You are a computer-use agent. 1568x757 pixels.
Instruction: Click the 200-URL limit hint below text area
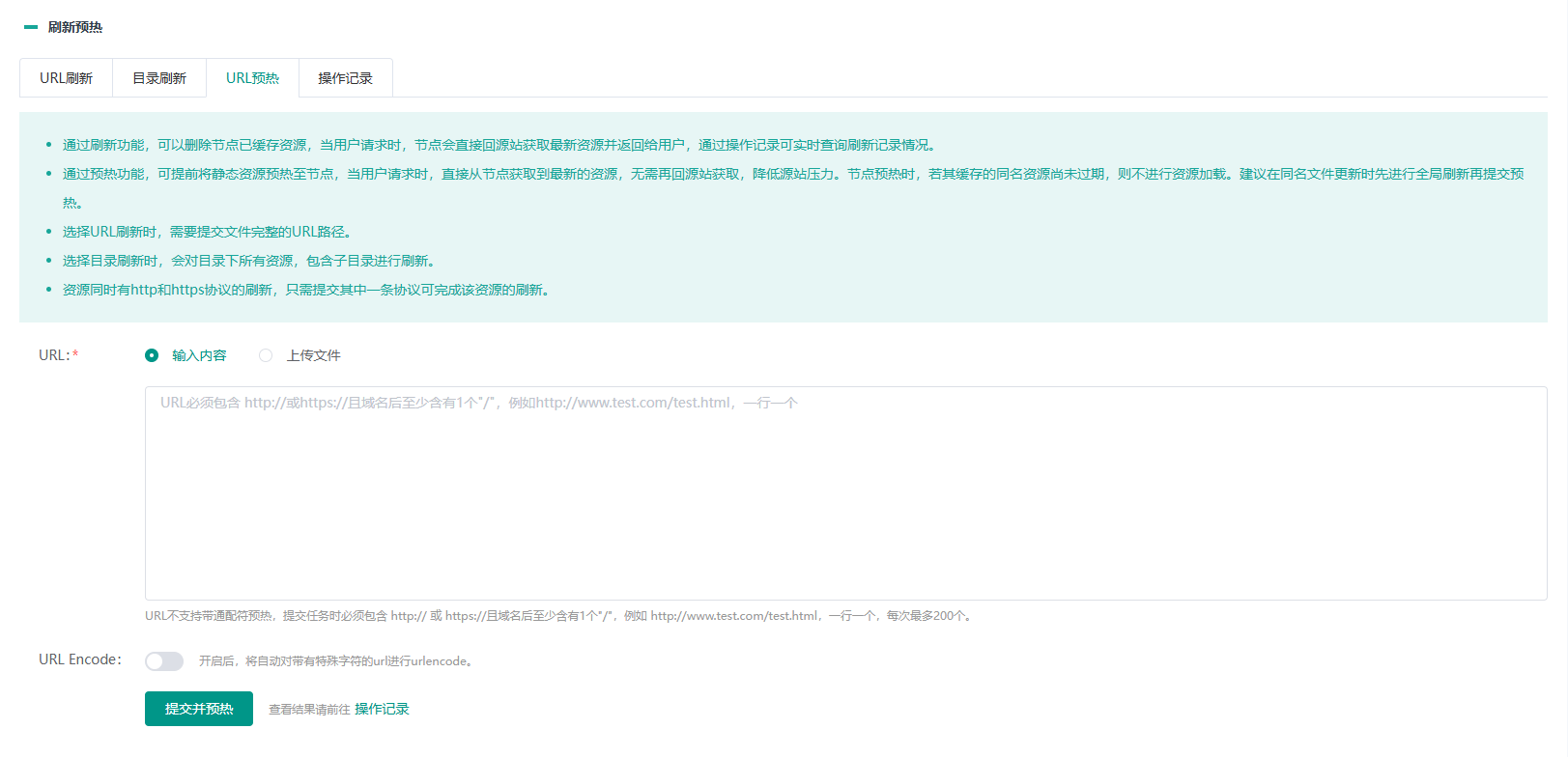tap(557, 616)
